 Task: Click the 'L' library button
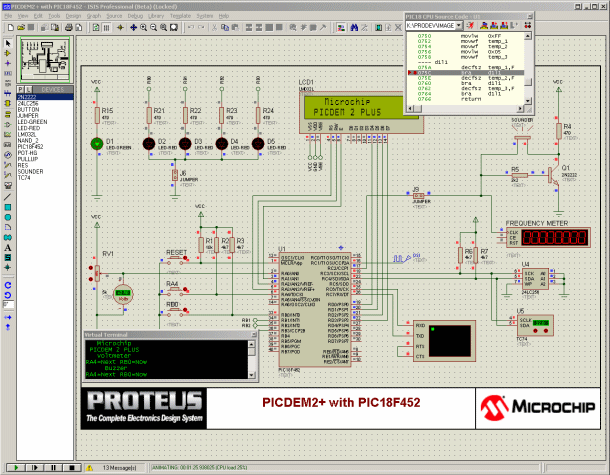click(28, 89)
